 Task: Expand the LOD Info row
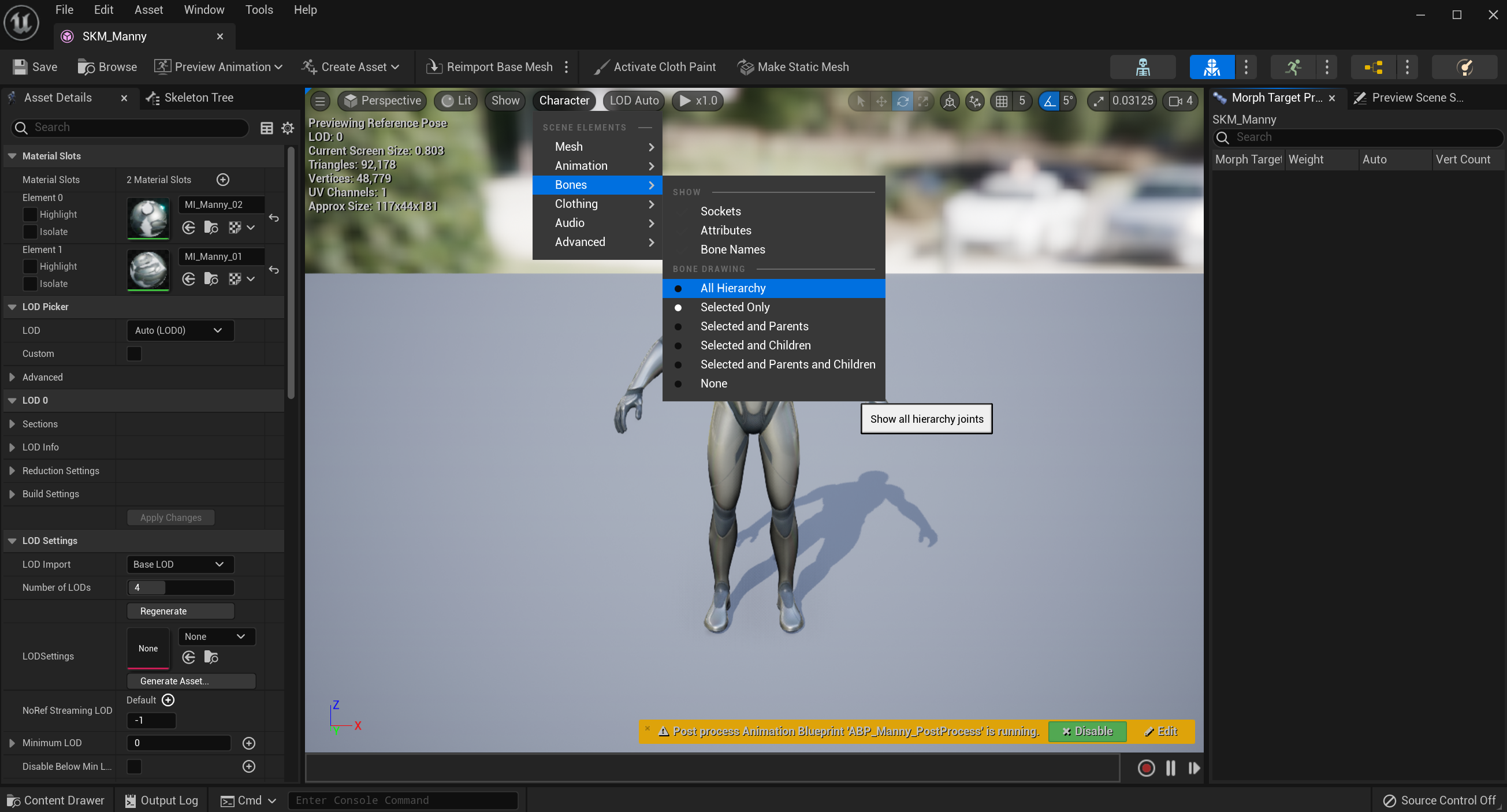pyautogui.click(x=12, y=448)
